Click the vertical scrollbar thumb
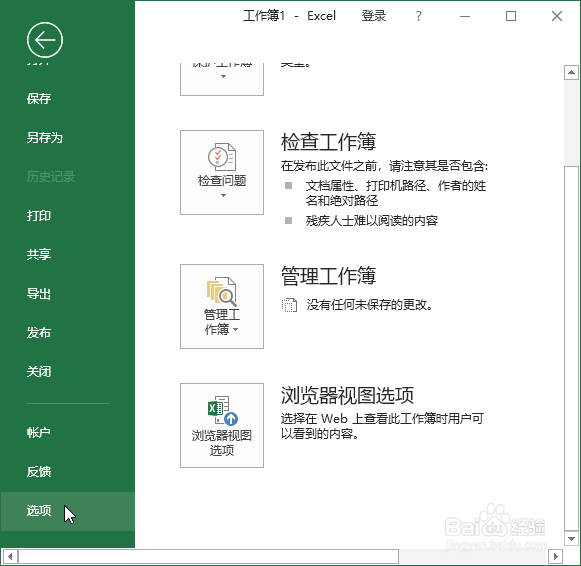Image resolution: width=581 pixels, height=566 pixels. [x=571, y=348]
